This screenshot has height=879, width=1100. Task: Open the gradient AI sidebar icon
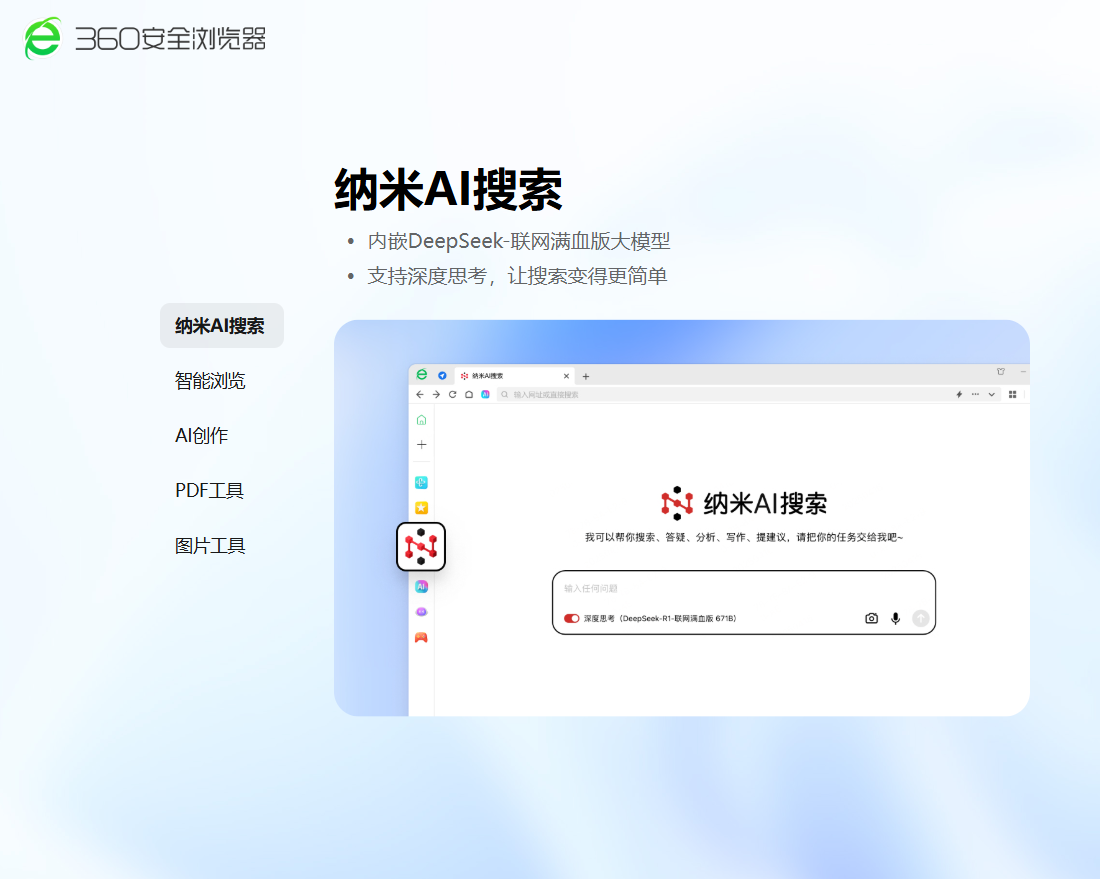(x=422, y=586)
